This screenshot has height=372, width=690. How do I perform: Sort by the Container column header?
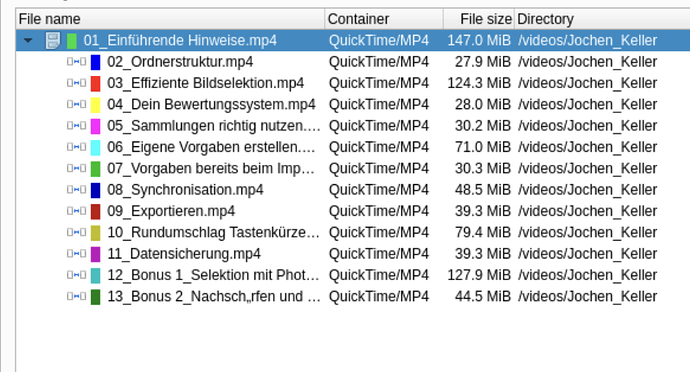click(x=384, y=19)
